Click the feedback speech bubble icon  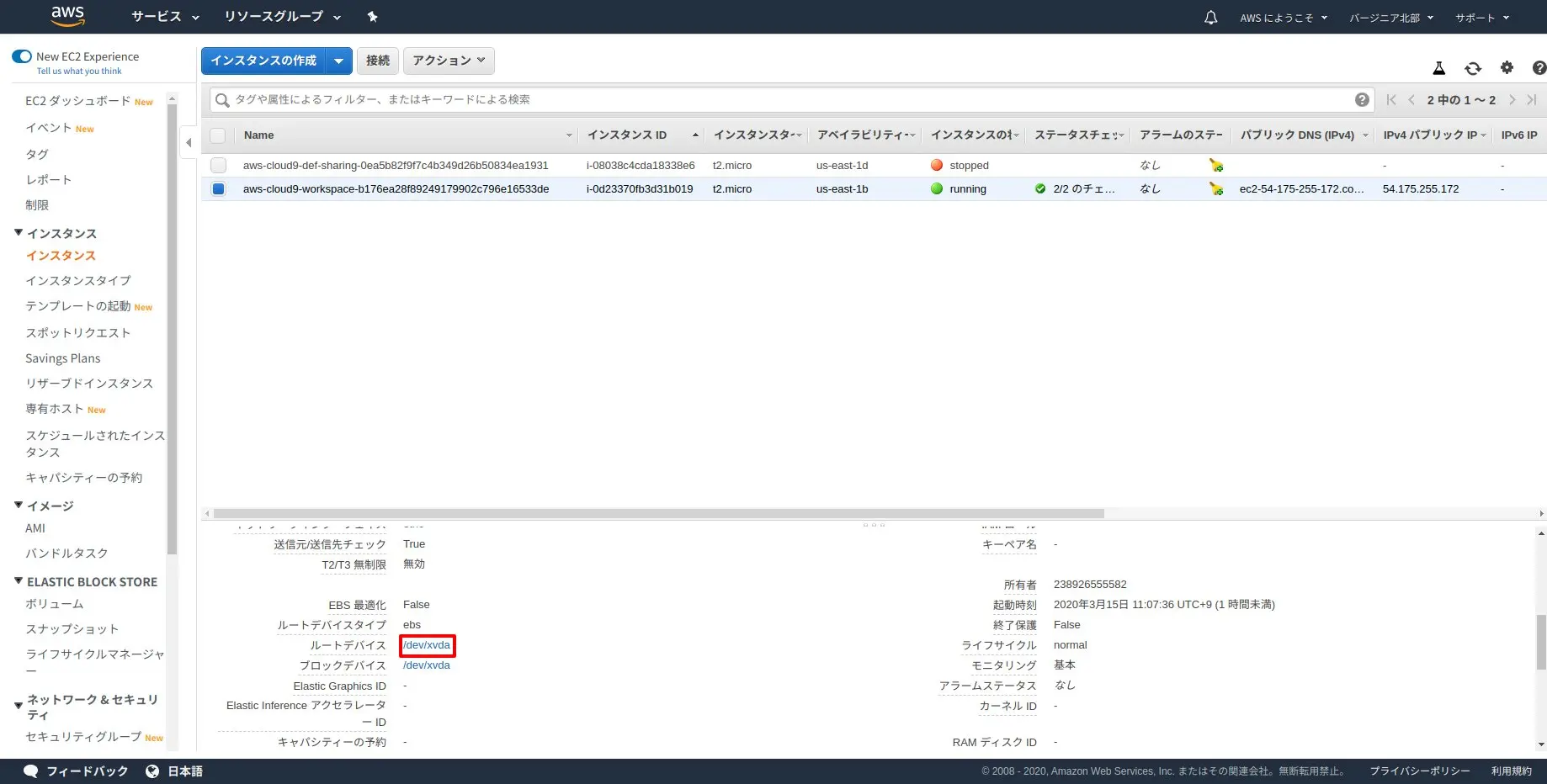[31, 771]
